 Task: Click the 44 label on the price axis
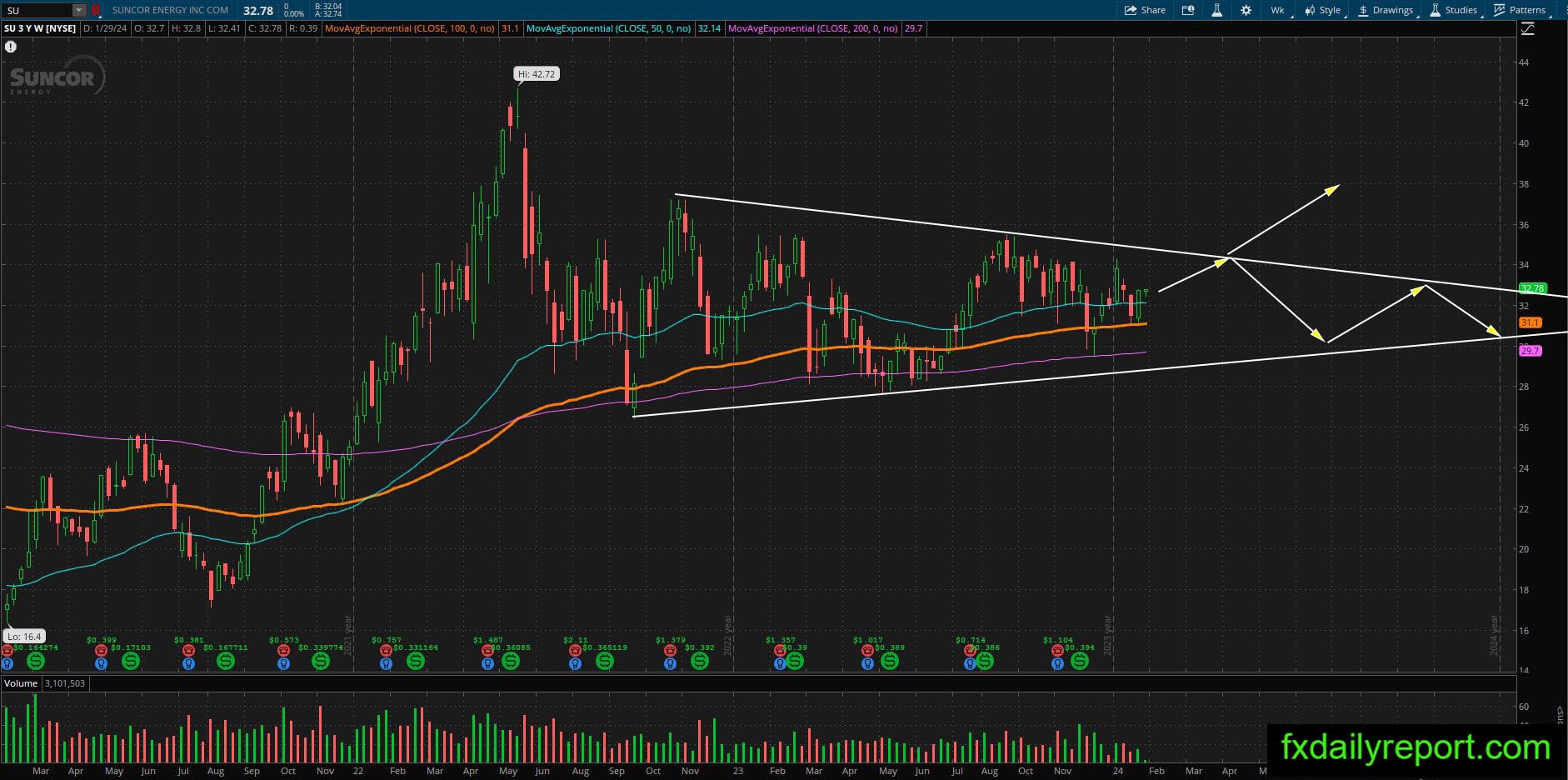[1524, 62]
